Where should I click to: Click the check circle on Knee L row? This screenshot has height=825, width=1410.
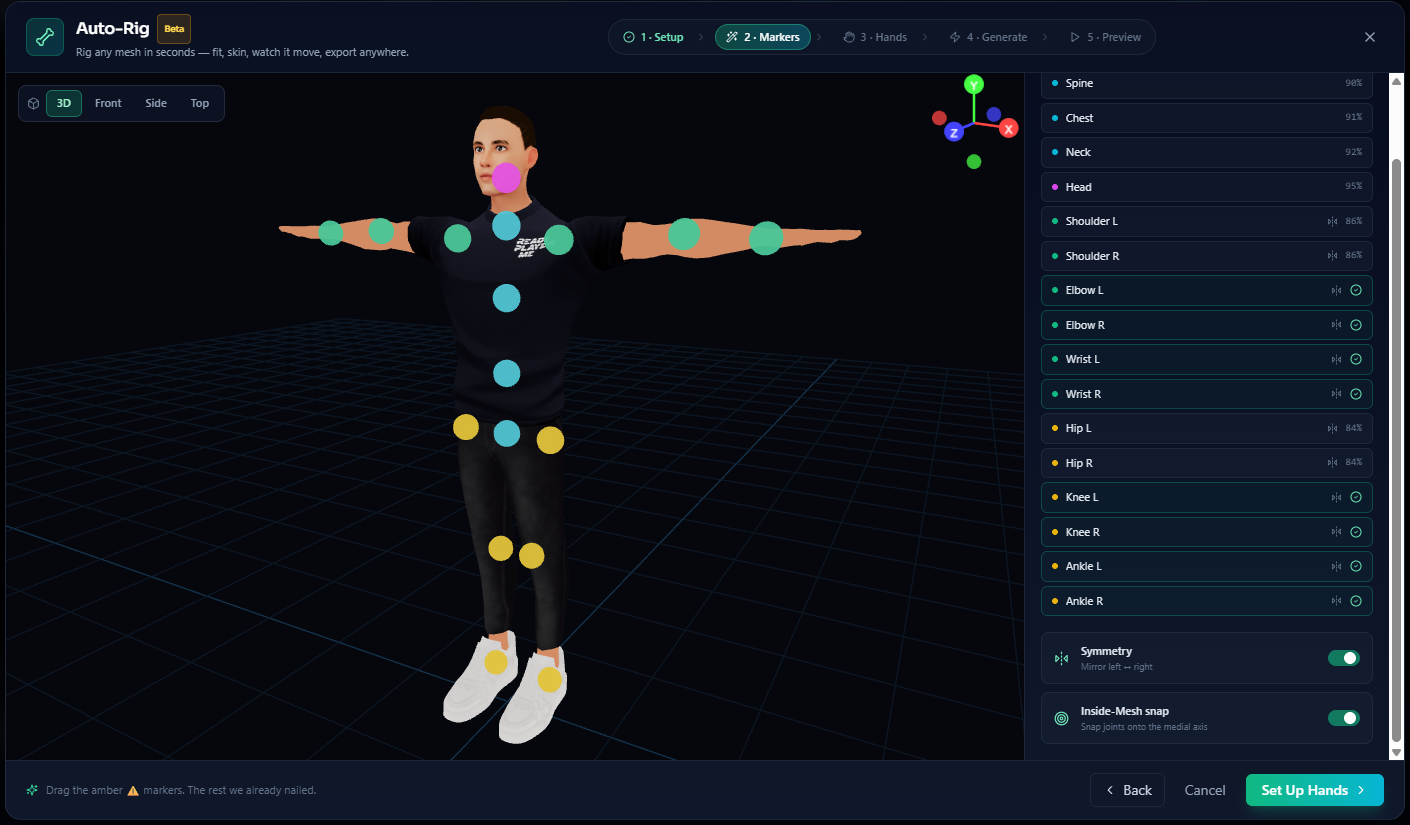[1356, 497]
